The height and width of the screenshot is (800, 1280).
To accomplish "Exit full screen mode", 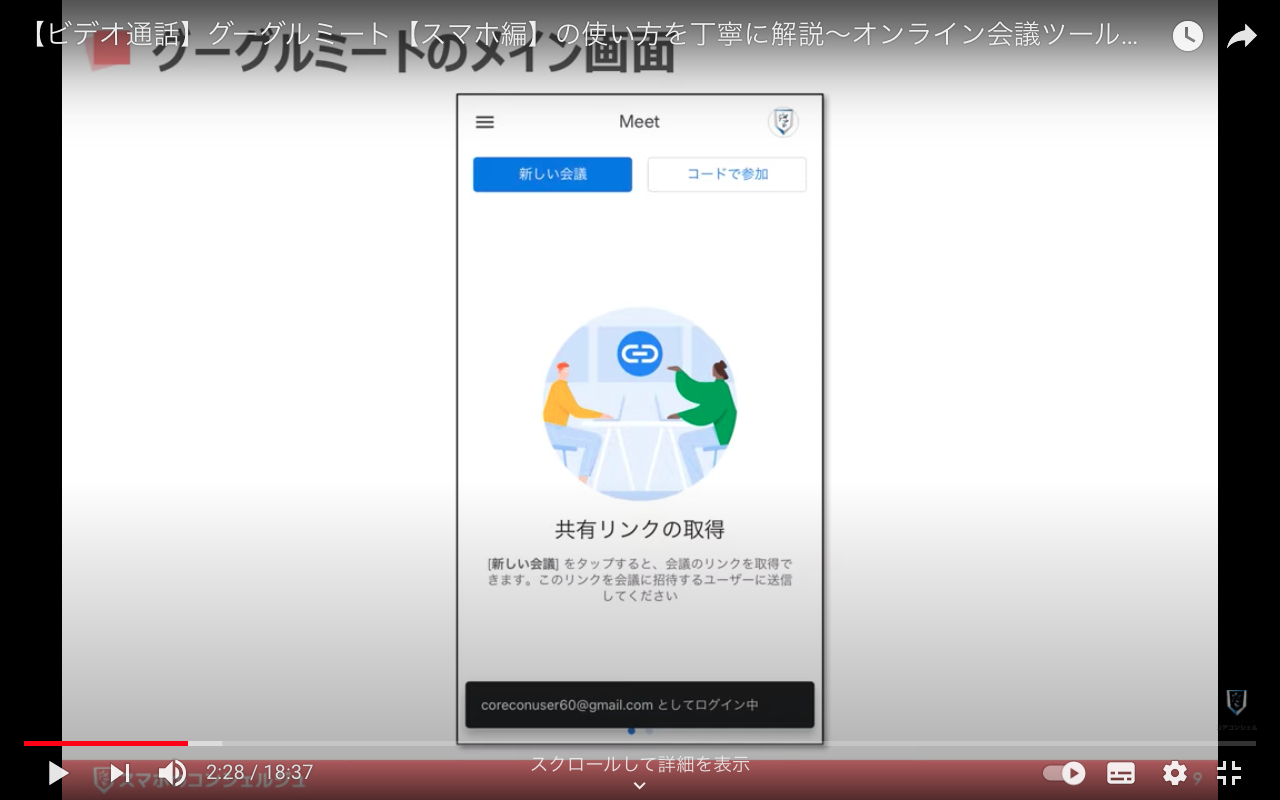I will (x=1229, y=773).
